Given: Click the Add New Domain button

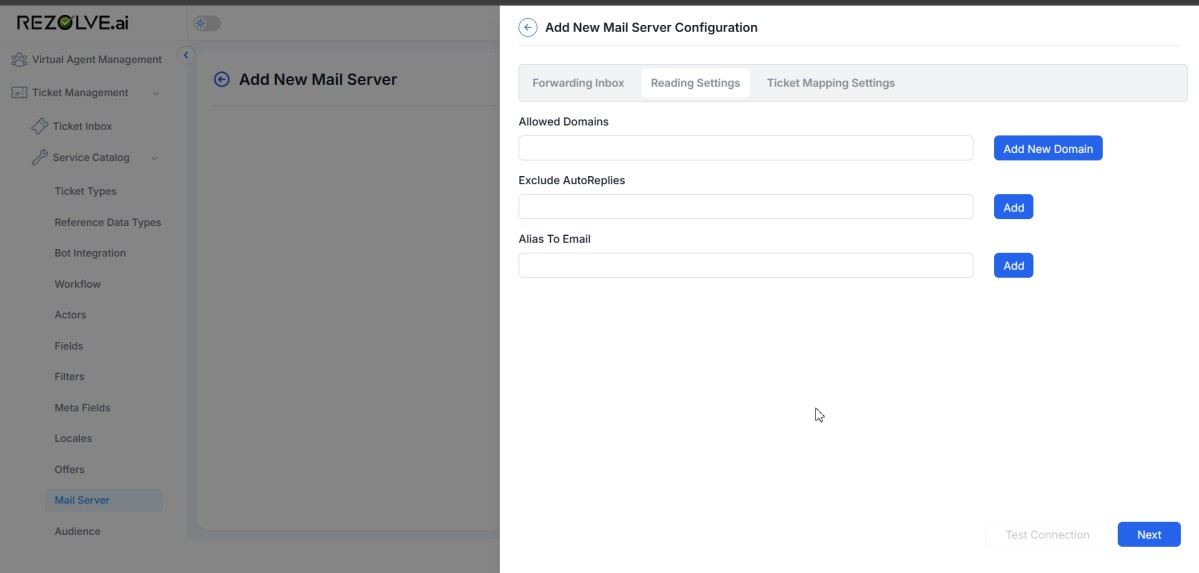Looking at the screenshot, I should coord(1048,148).
